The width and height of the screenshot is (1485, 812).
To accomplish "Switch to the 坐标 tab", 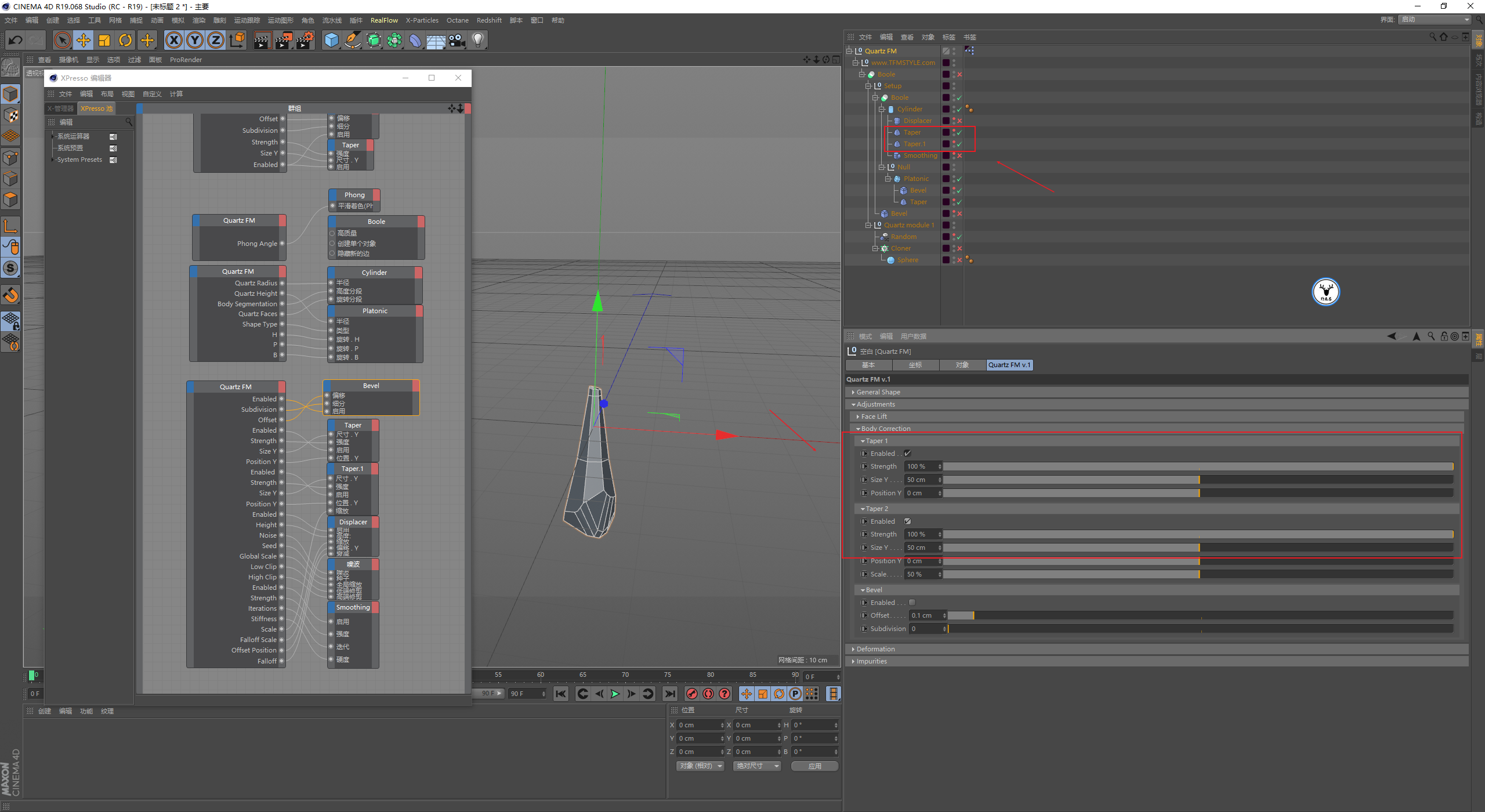I will click(915, 365).
